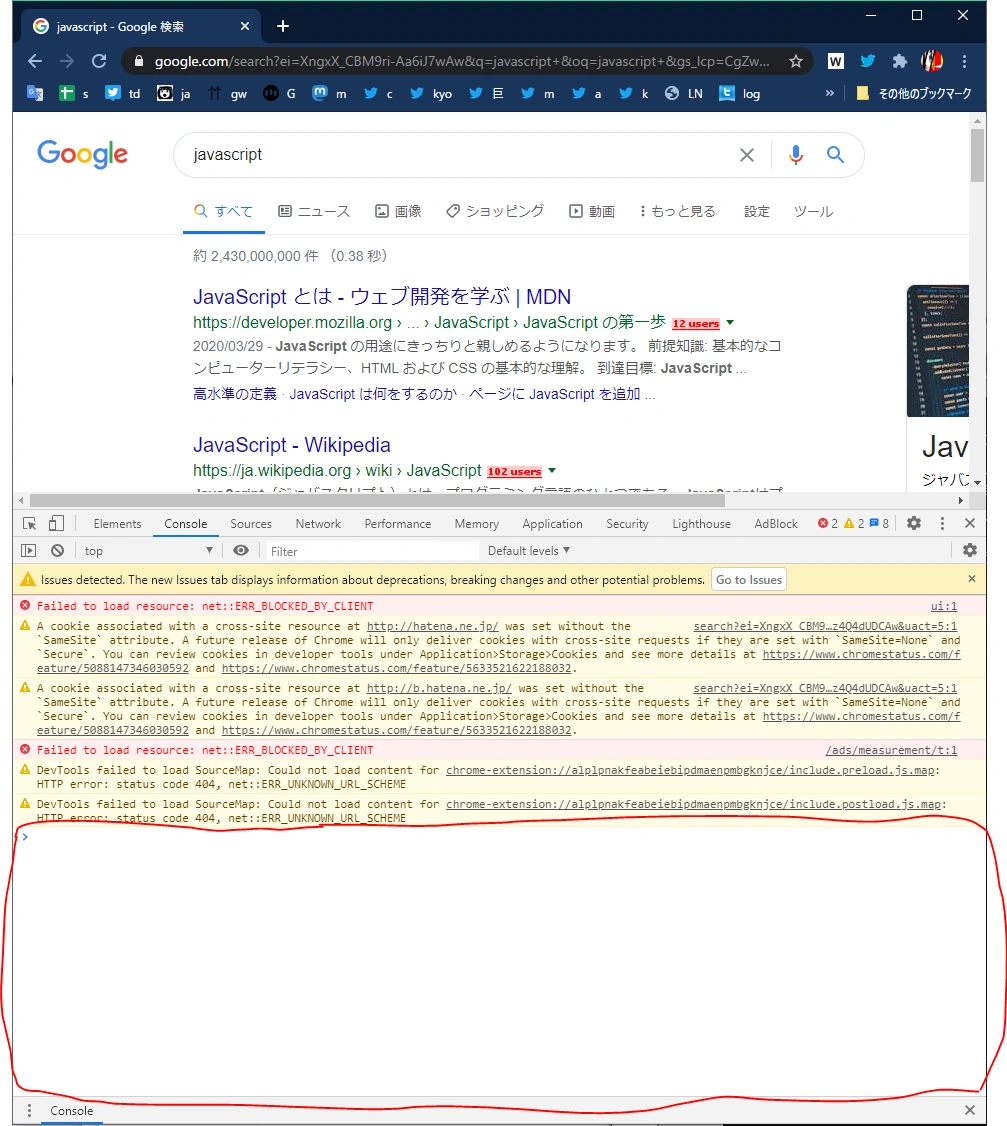This screenshot has width=1007, height=1126.
Task: Close the DevTools panel
Action: 970,524
